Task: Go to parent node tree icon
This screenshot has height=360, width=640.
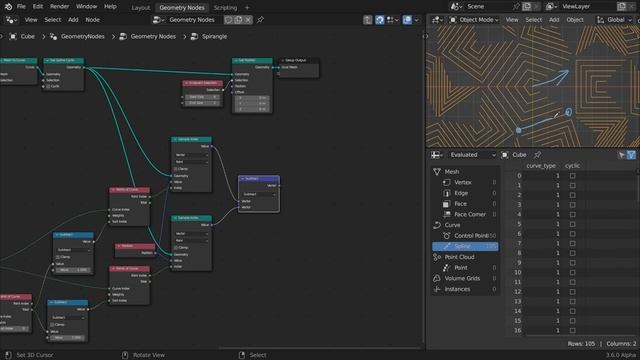Action: click(x=368, y=20)
